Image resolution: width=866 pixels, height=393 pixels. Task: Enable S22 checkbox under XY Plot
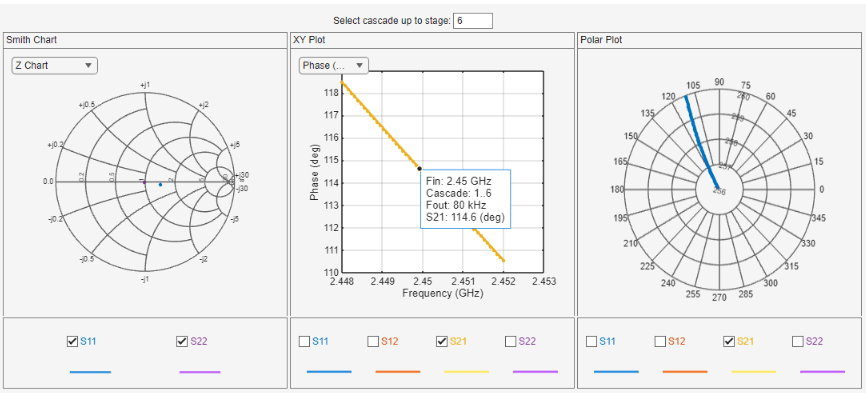coord(510,342)
